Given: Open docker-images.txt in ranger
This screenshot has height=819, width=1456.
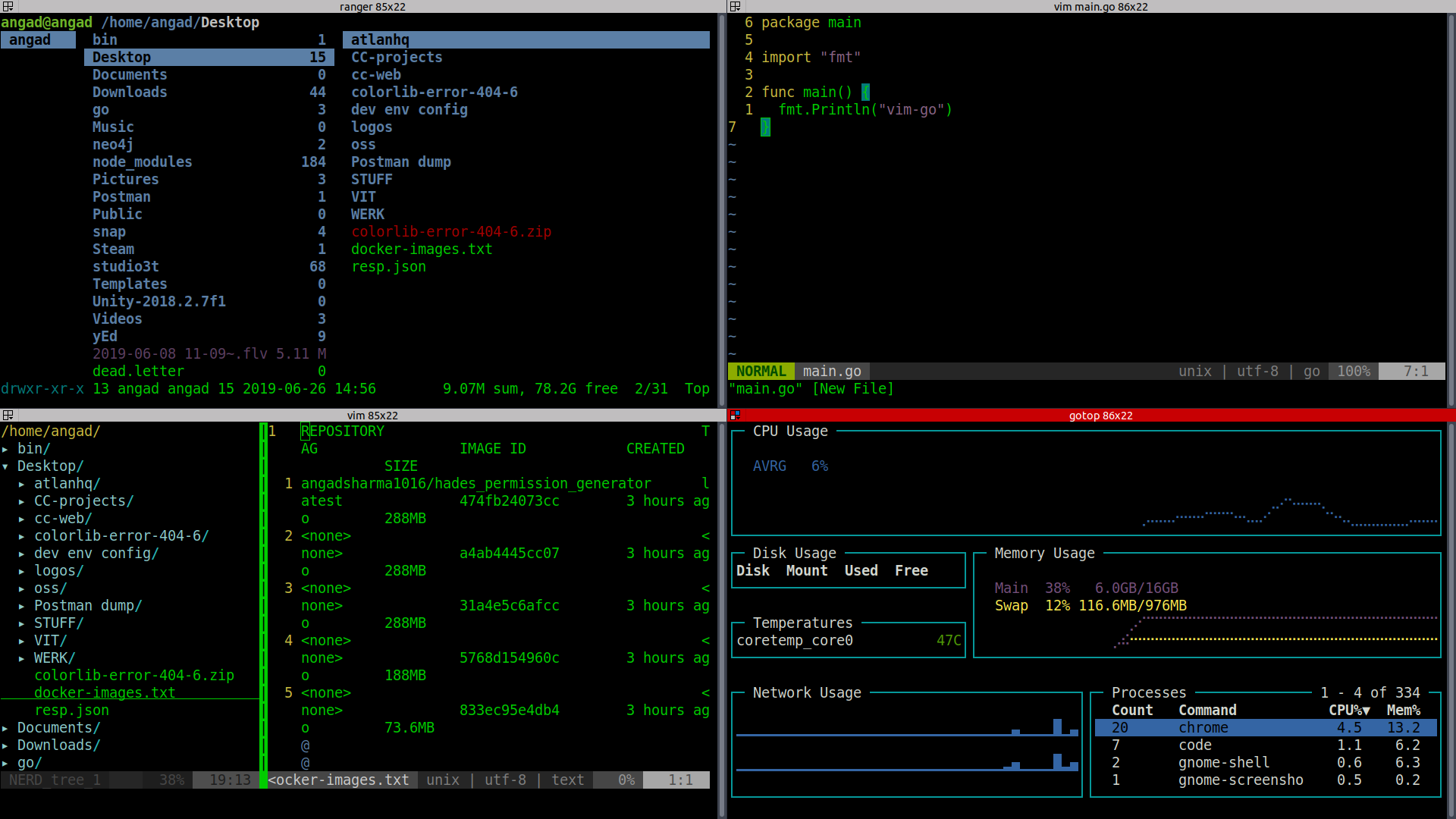Looking at the screenshot, I should coord(422,249).
